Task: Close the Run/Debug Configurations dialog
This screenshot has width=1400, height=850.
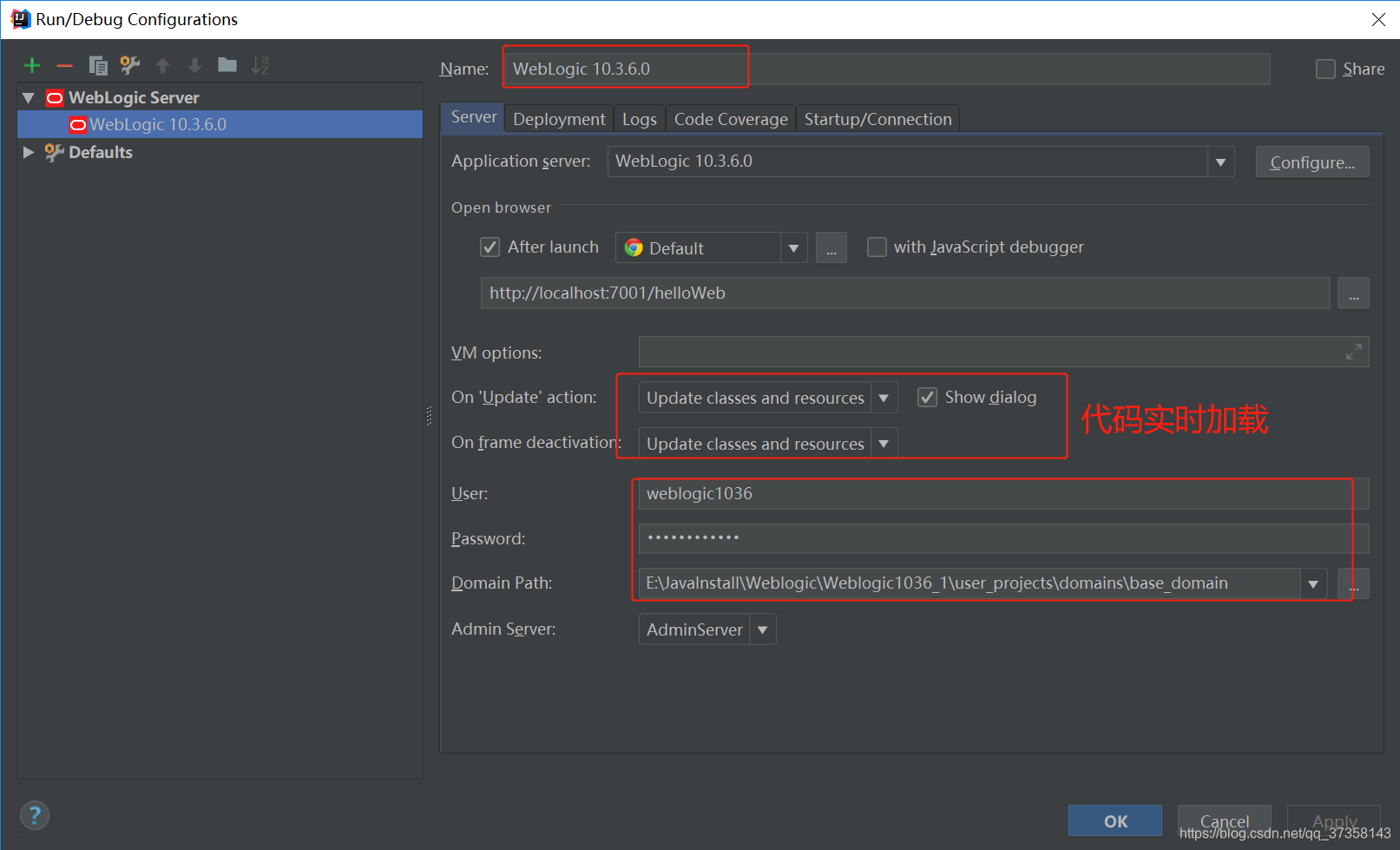Action: click(1378, 19)
